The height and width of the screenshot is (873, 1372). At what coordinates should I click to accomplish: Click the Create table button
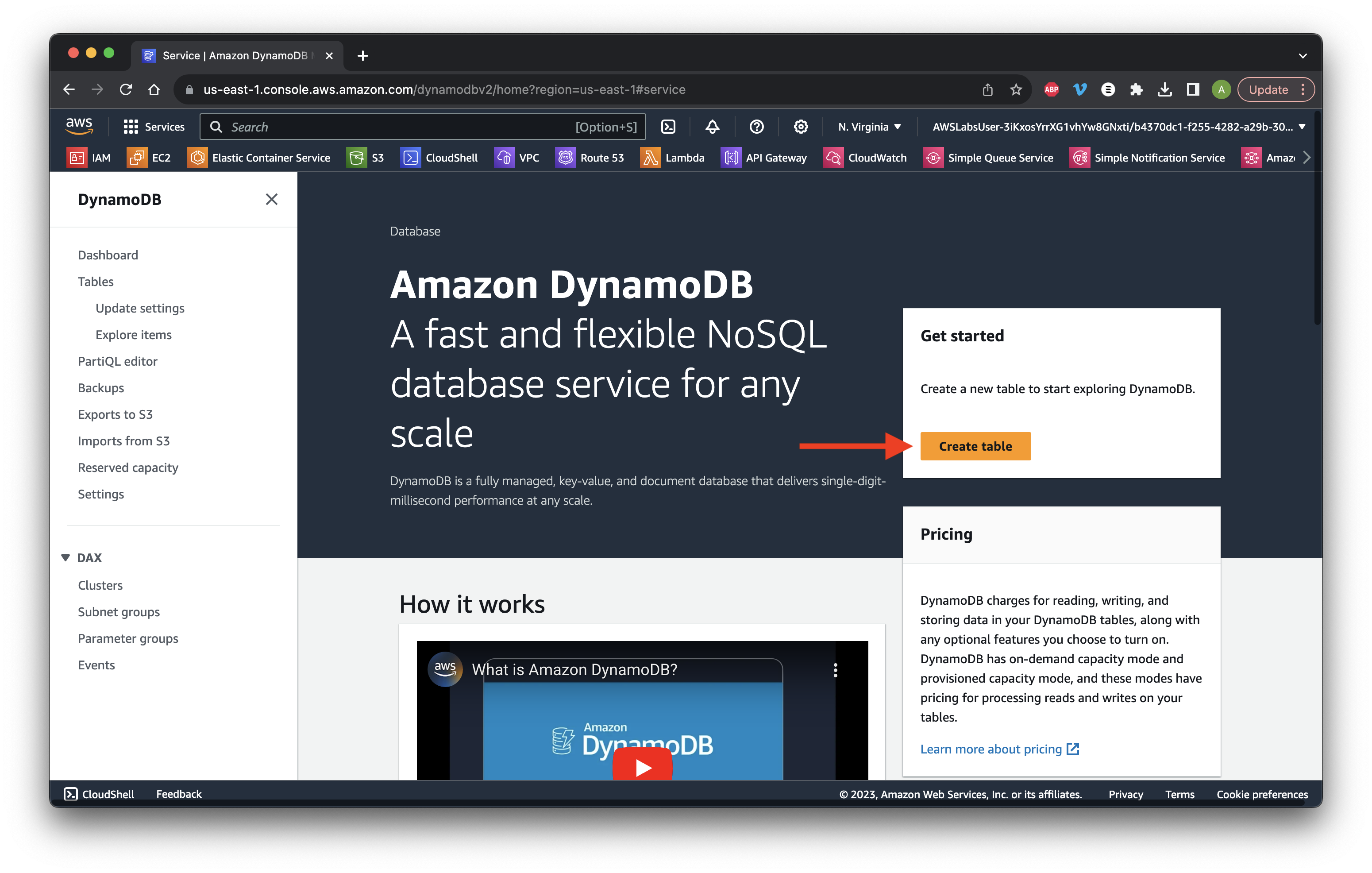975,446
